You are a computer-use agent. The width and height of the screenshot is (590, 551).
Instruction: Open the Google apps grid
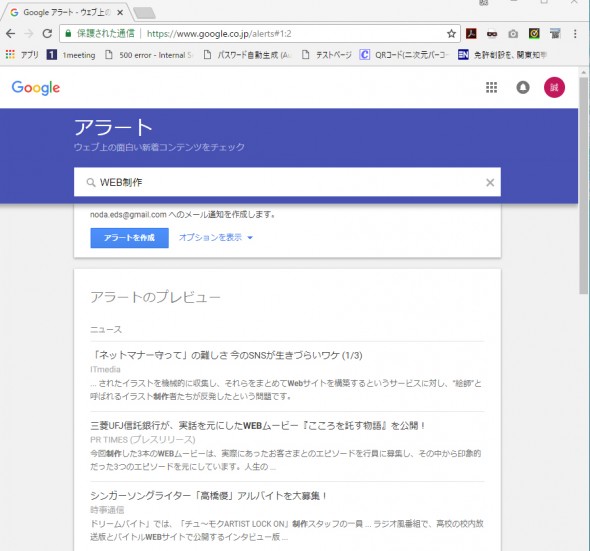point(491,88)
